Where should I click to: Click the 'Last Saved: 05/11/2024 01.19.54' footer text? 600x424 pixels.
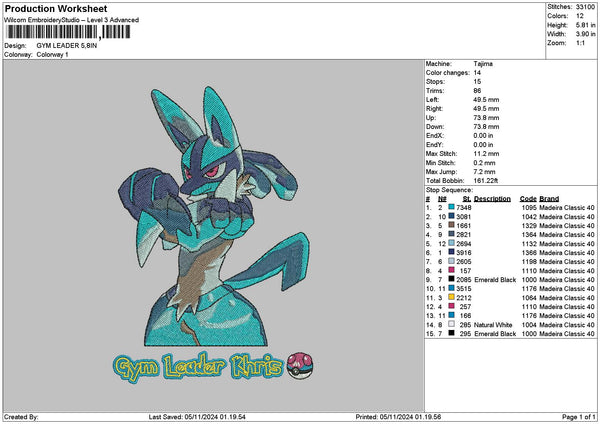point(197,417)
